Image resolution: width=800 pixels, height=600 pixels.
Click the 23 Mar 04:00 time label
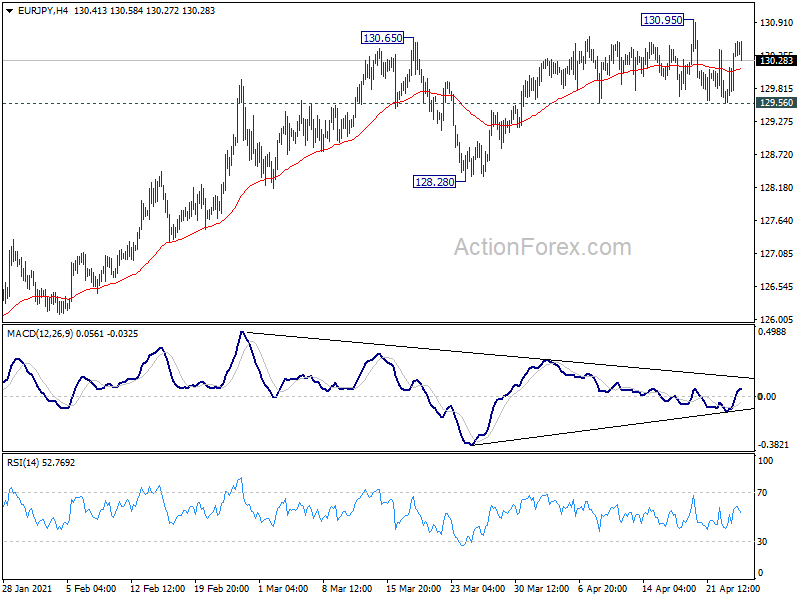click(478, 588)
